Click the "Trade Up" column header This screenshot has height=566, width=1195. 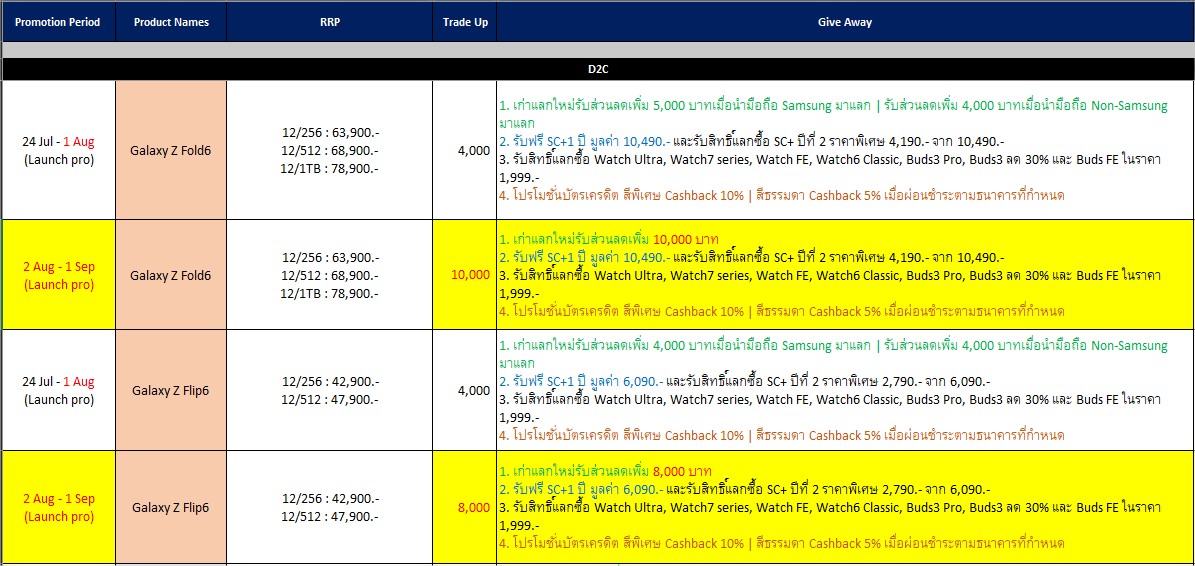tap(465, 22)
